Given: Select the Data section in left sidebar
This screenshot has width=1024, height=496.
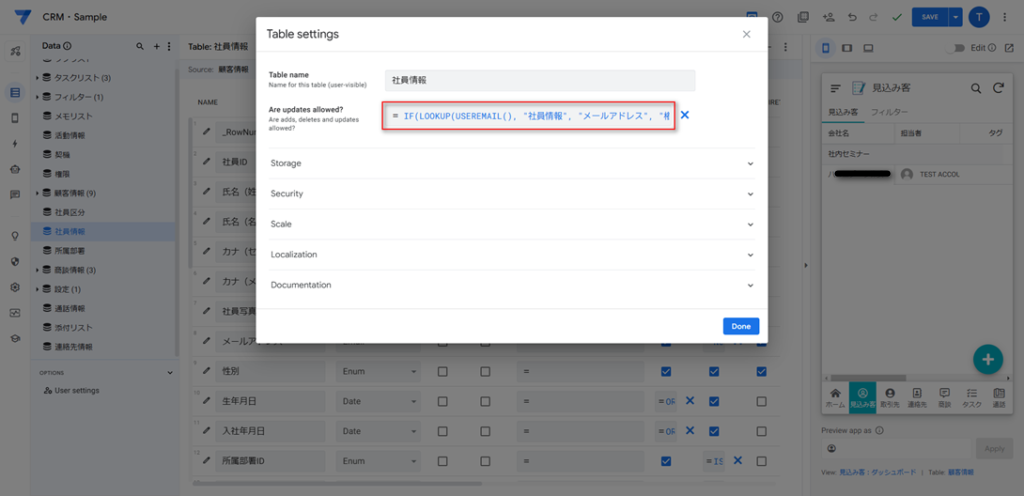Looking at the screenshot, I should click(x=14, y=92).
